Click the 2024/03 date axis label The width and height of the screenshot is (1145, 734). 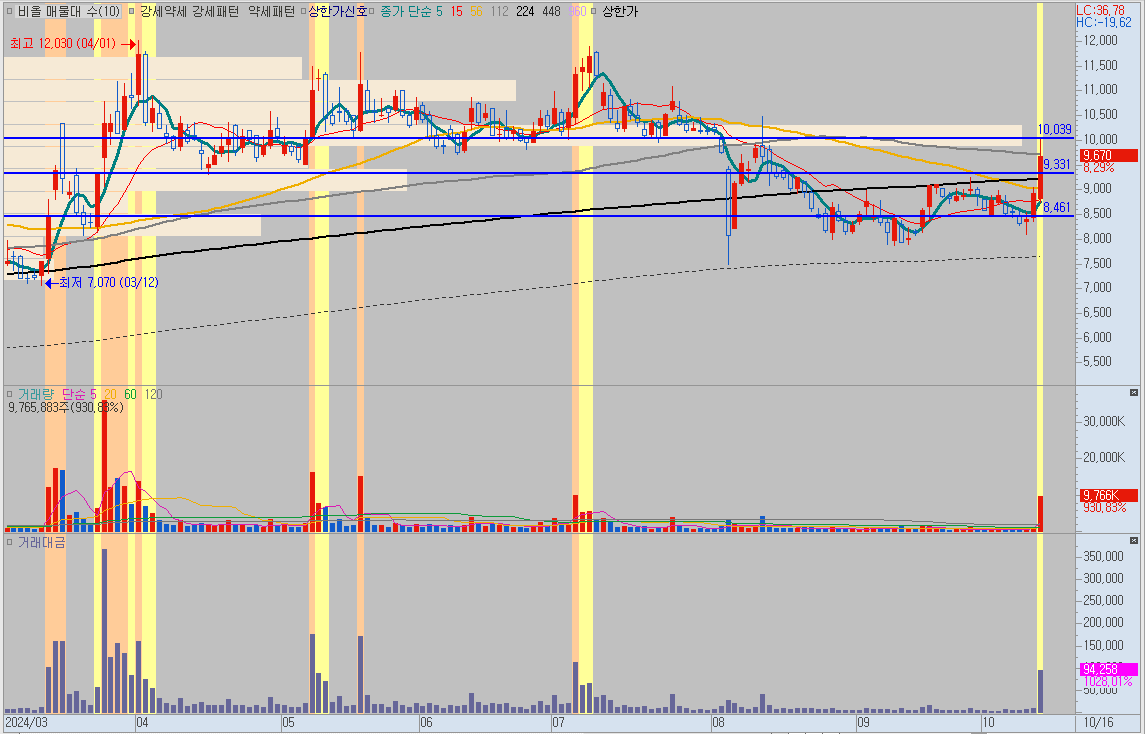tap(26, 722)
